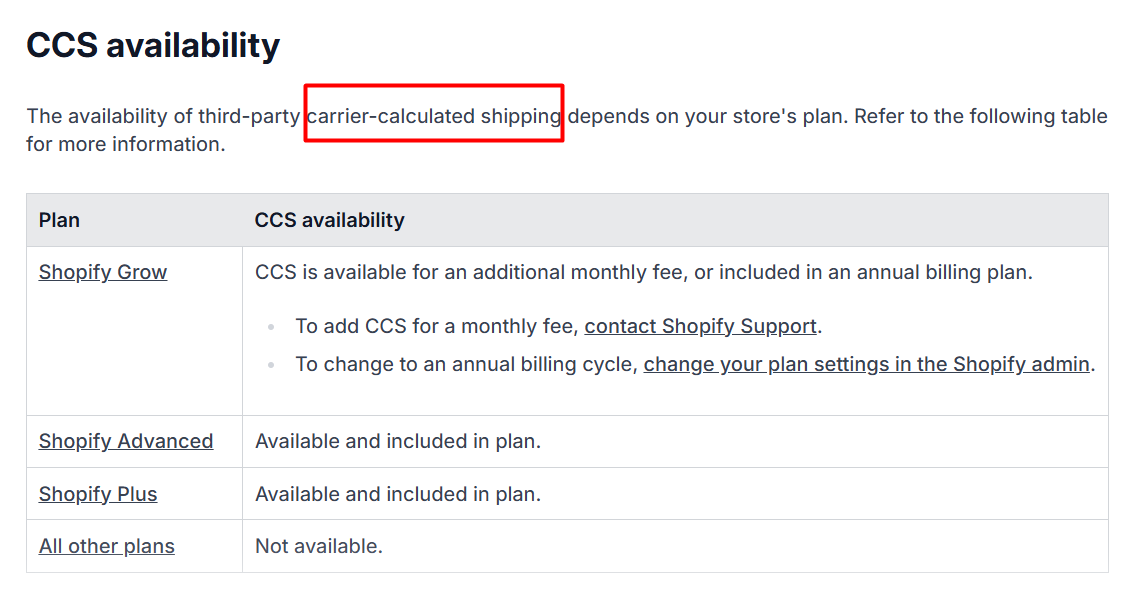The image size is (1141, 594).
Task: Click availability text in the Shopify Plus row
Action: [x=398, y=494]
